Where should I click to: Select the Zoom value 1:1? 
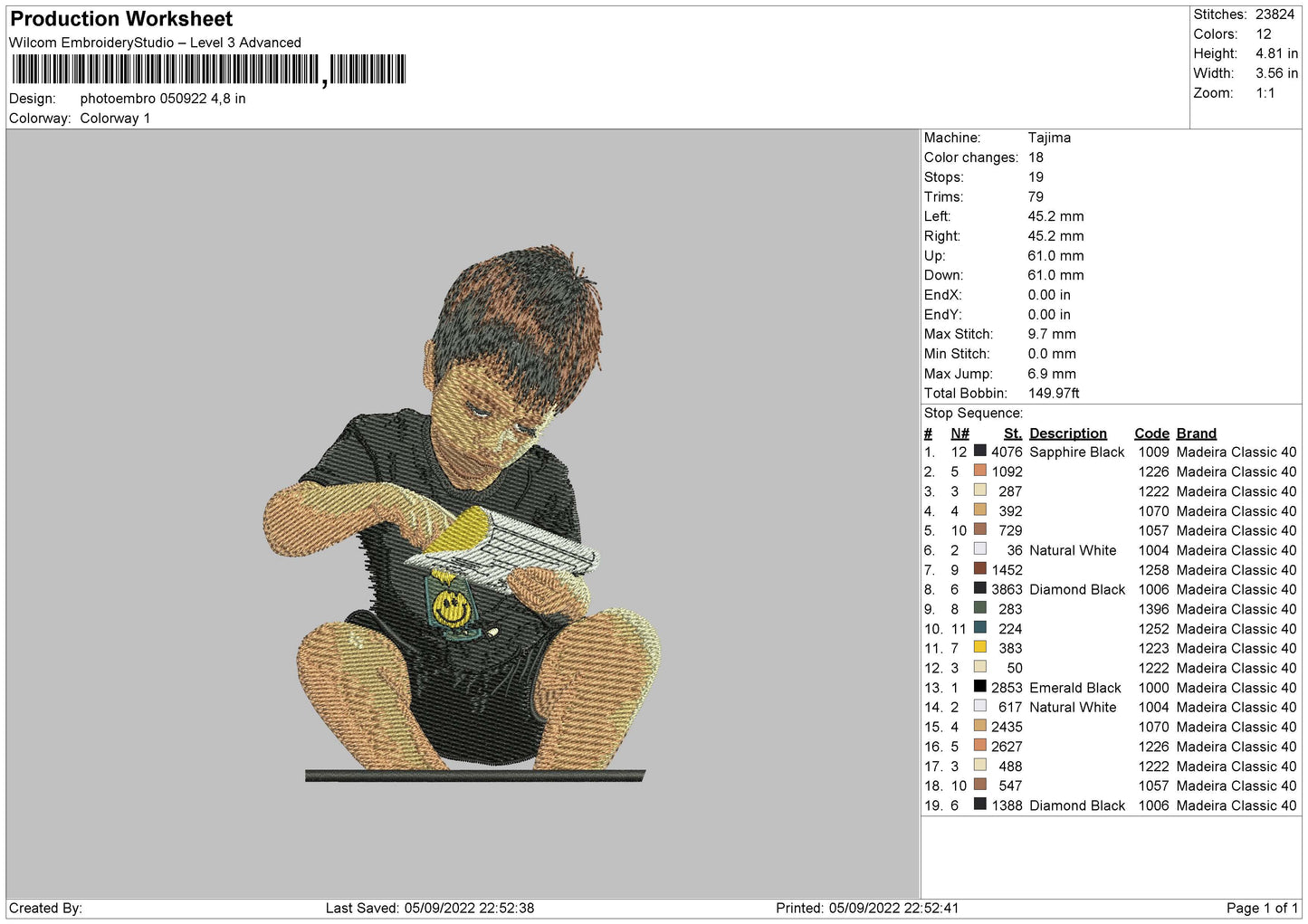[1265, 93]
